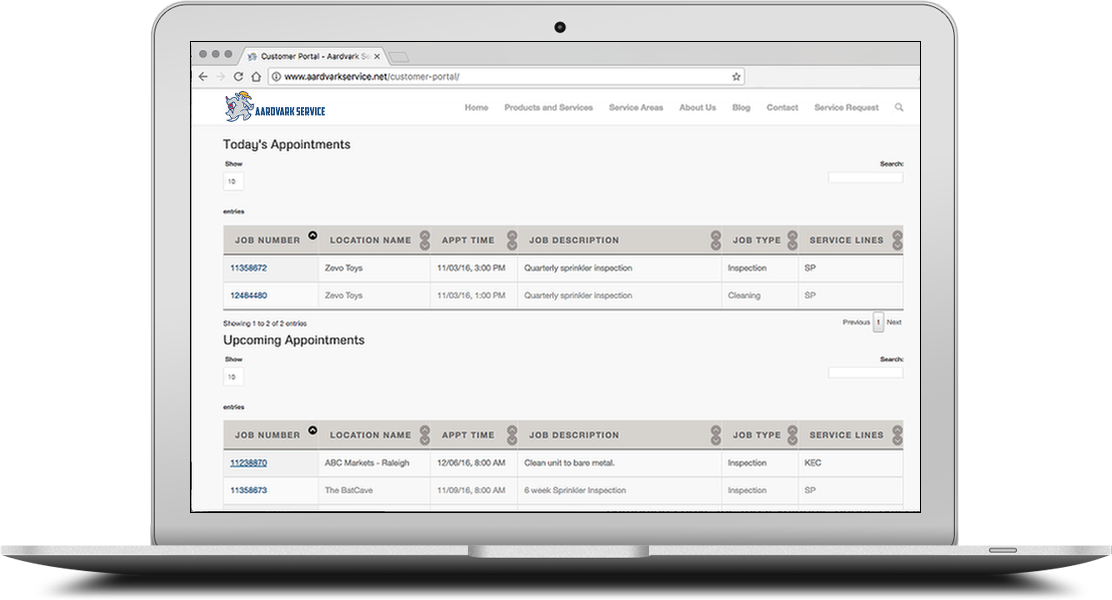
Task: Go back with browser back arrow
Action: 203,76
